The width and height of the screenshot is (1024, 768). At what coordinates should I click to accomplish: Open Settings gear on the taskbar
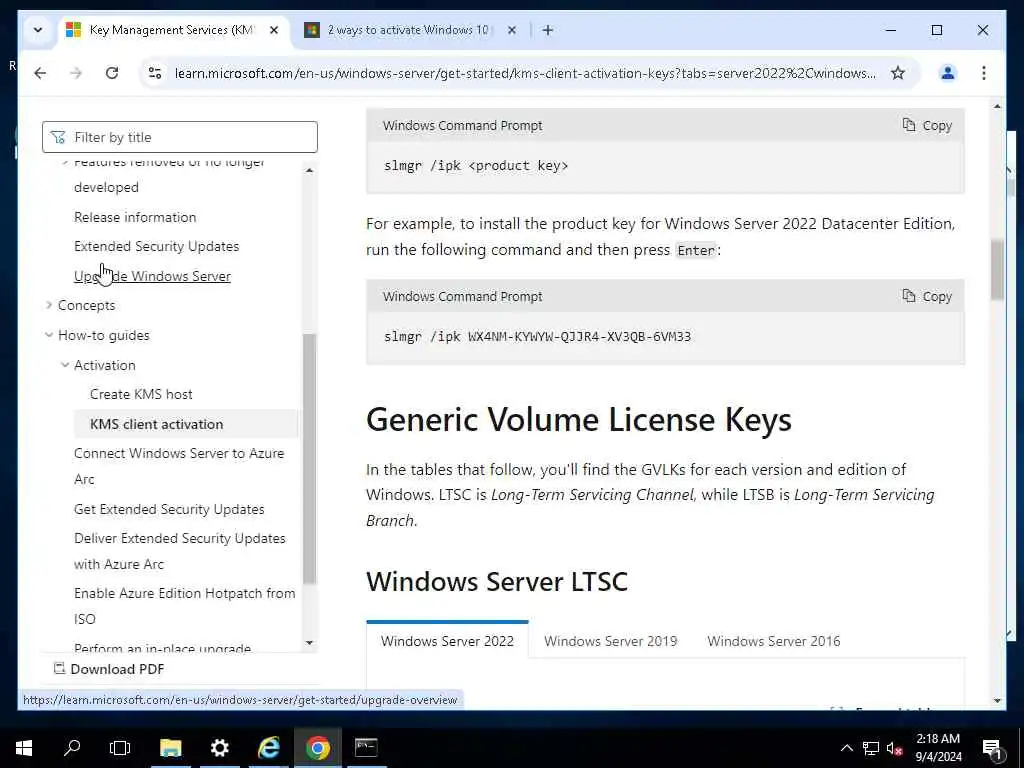coord(219,748)
